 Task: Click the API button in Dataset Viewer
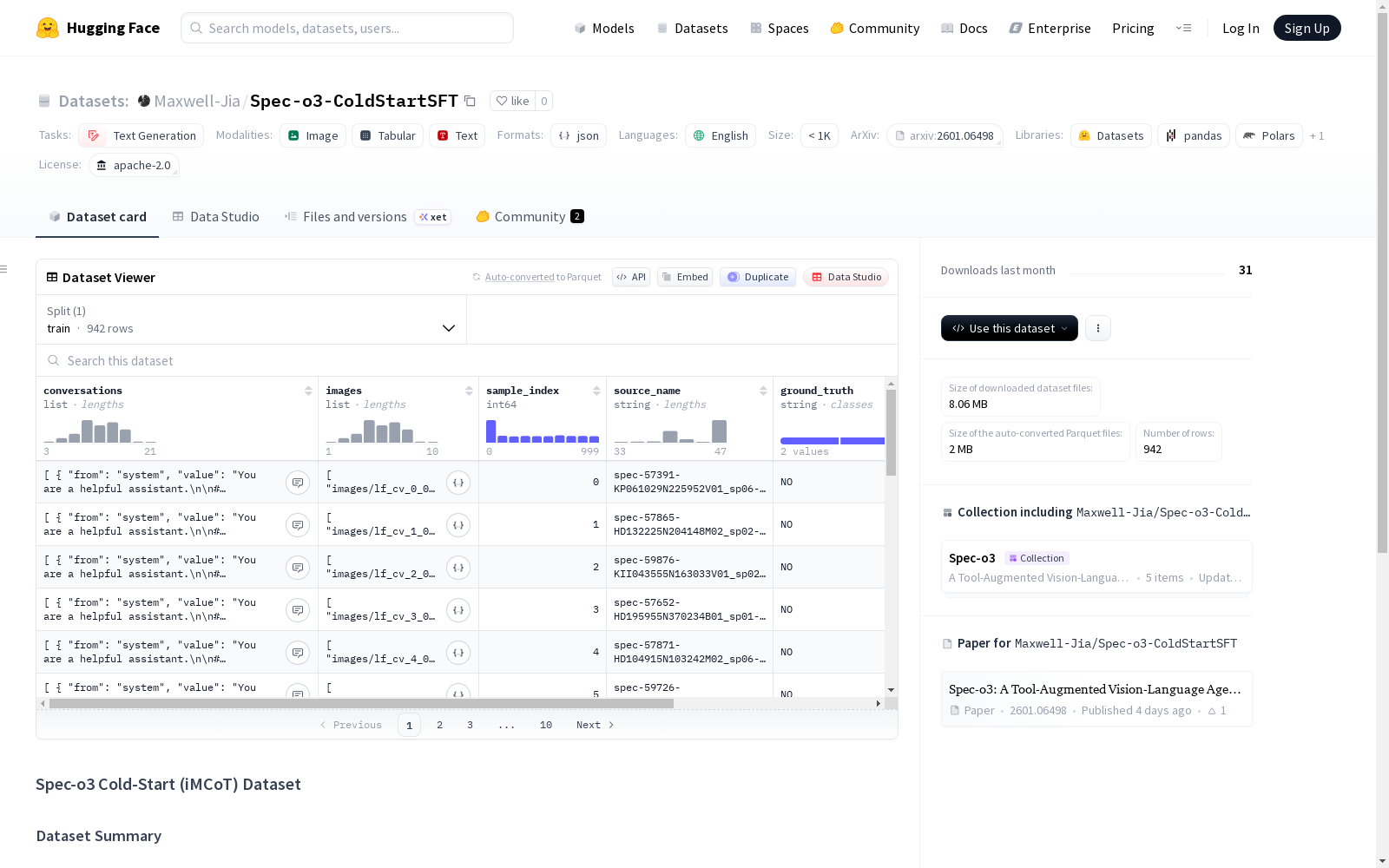pos(631,277)
